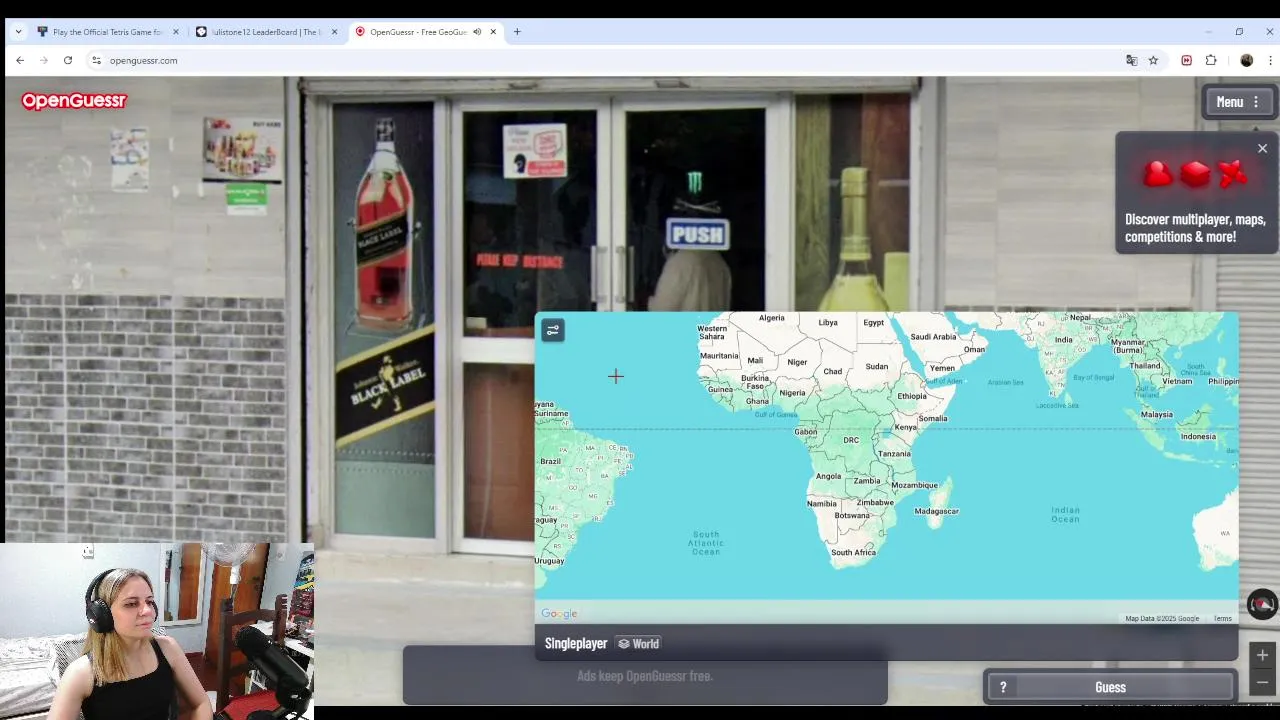Image resolution: width=1280 pixels, height=720 pixels.
Task: Click the Mali label on the map
Action: [755, 361]
